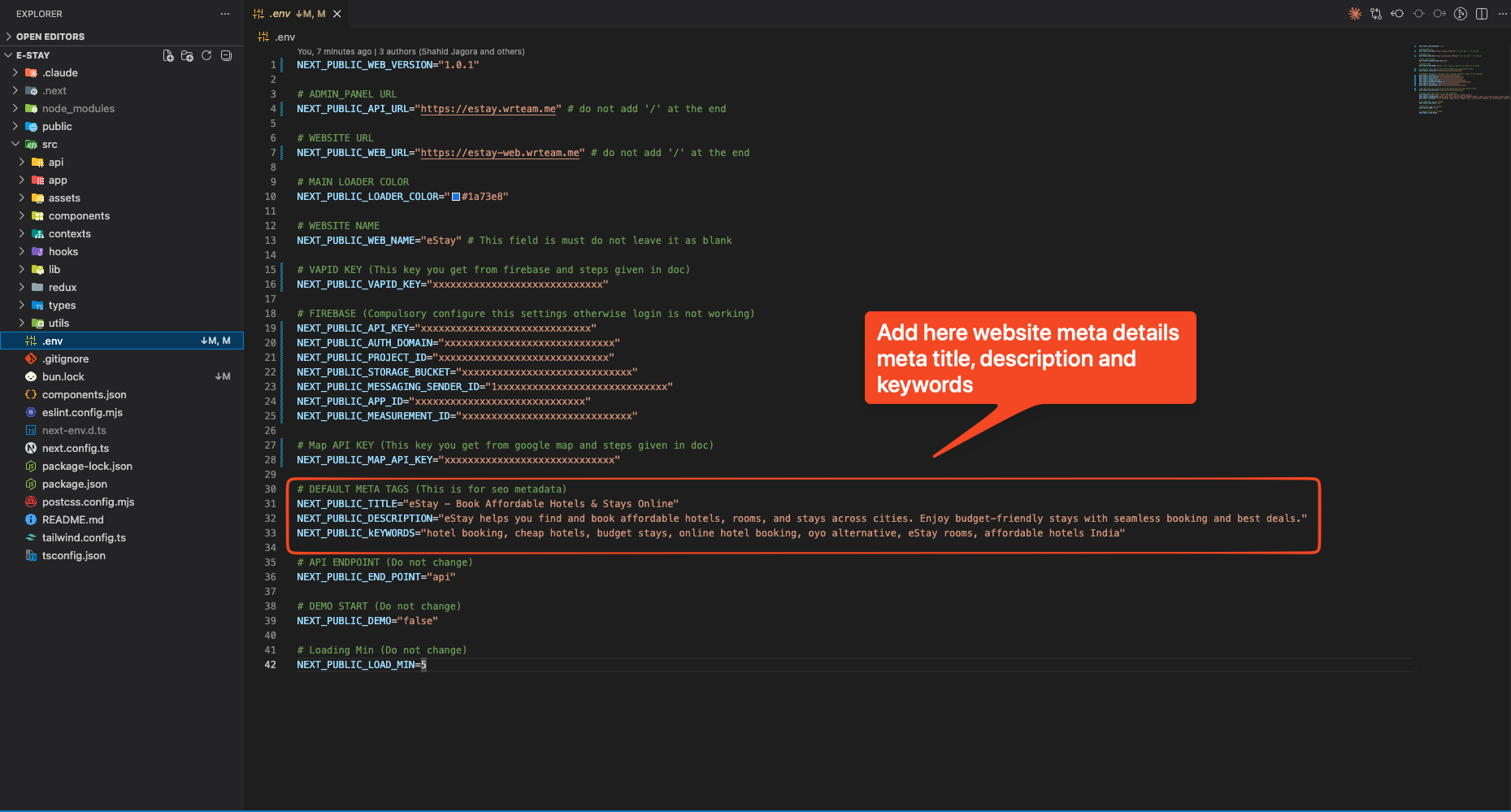Click the .env breadcrumb item
This screenshot has height=812, width=1511.
[277, 37]
